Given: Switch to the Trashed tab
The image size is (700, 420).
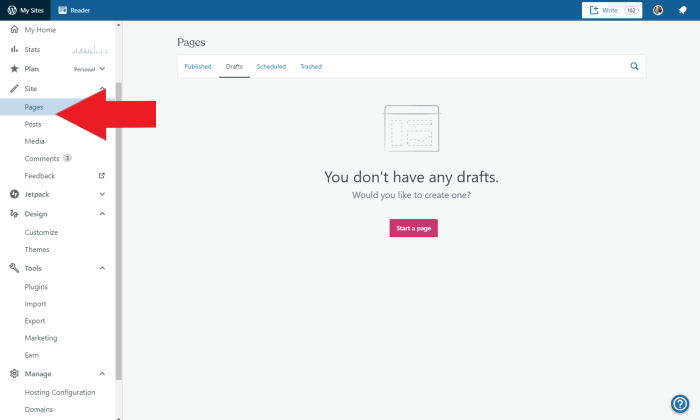Looking at the screenshot, I should pyautogui.click(x=311, y=67).
